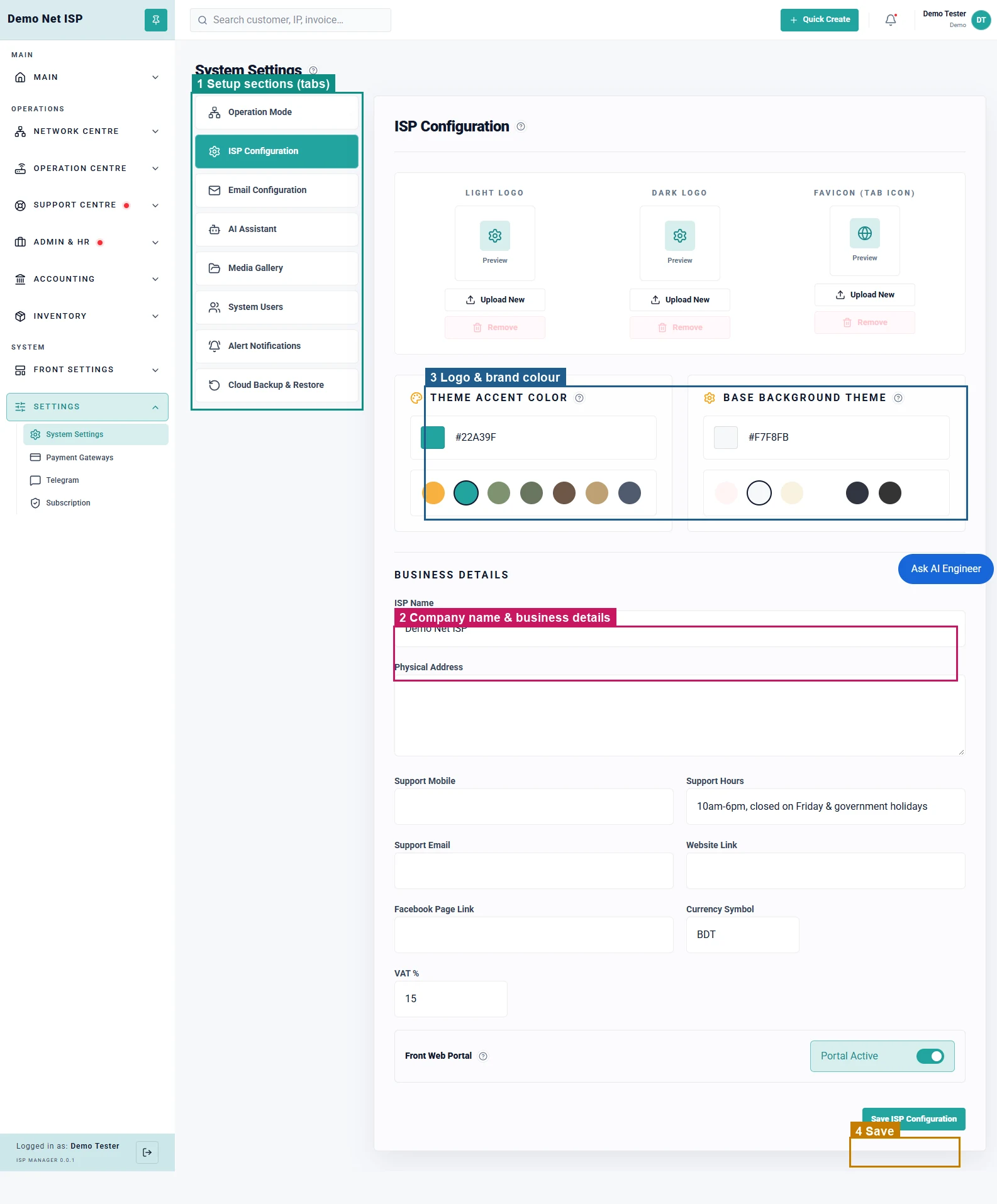The width and height of the screenshot is (997, 1204).
Task: Click the Ask AI Engineer button
Action: pos(945,569)
